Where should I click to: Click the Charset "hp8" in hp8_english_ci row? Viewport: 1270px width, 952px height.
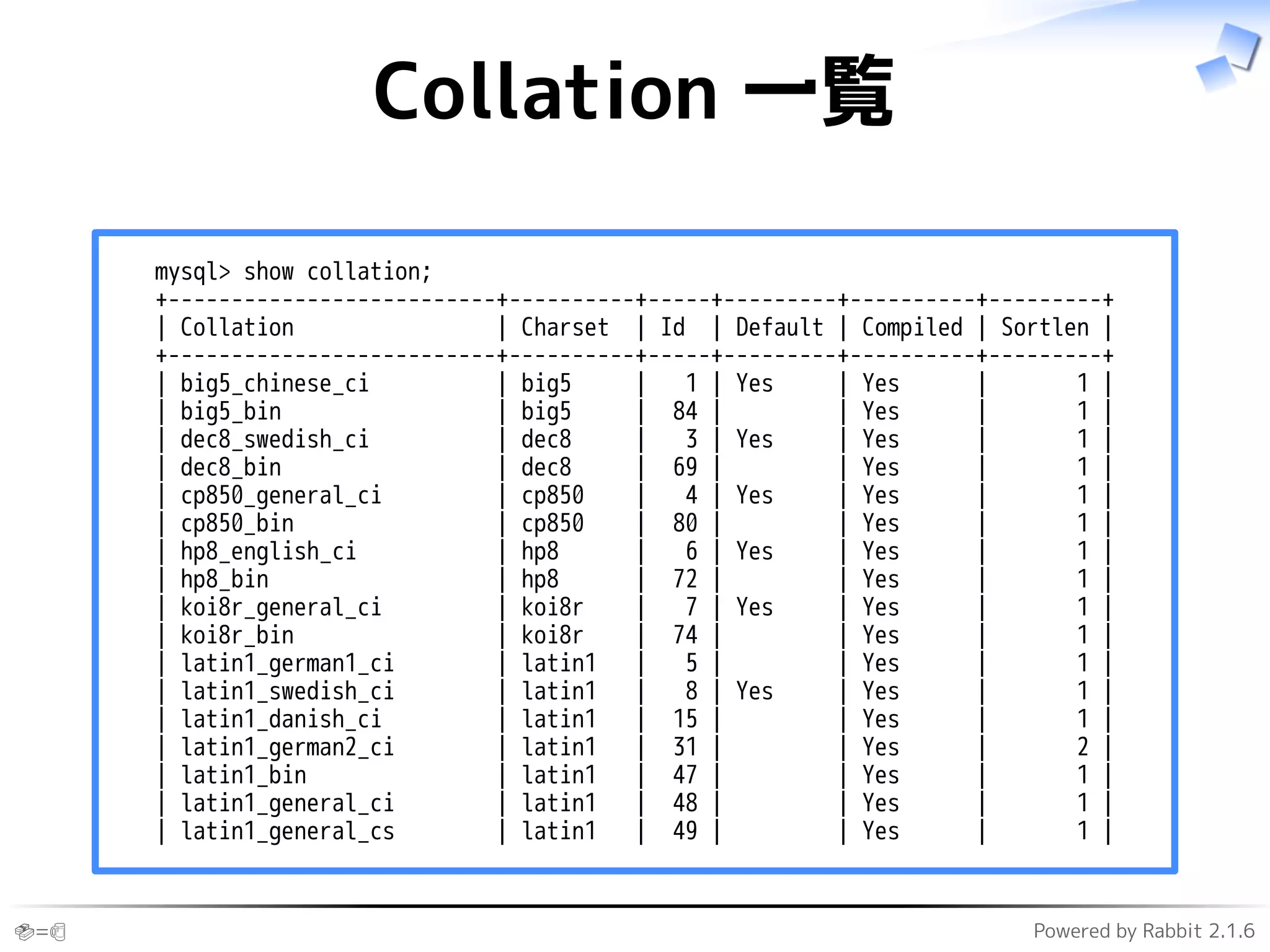click(540, 553)
